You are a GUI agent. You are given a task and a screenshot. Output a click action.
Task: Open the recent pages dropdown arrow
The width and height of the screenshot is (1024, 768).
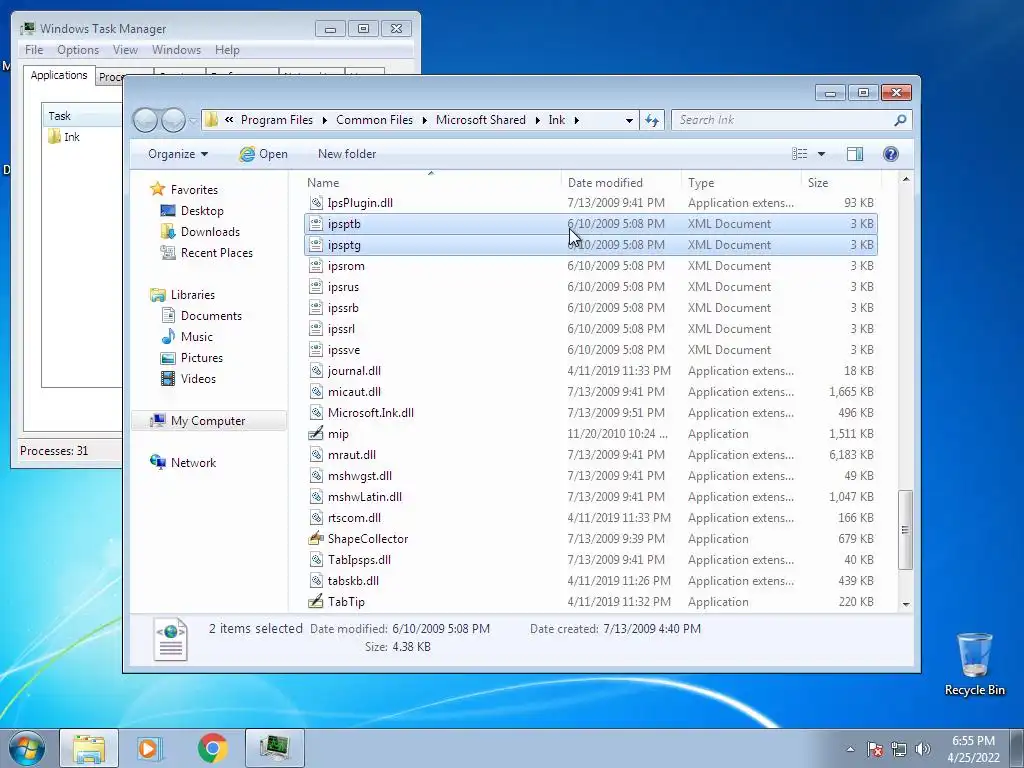193,120
